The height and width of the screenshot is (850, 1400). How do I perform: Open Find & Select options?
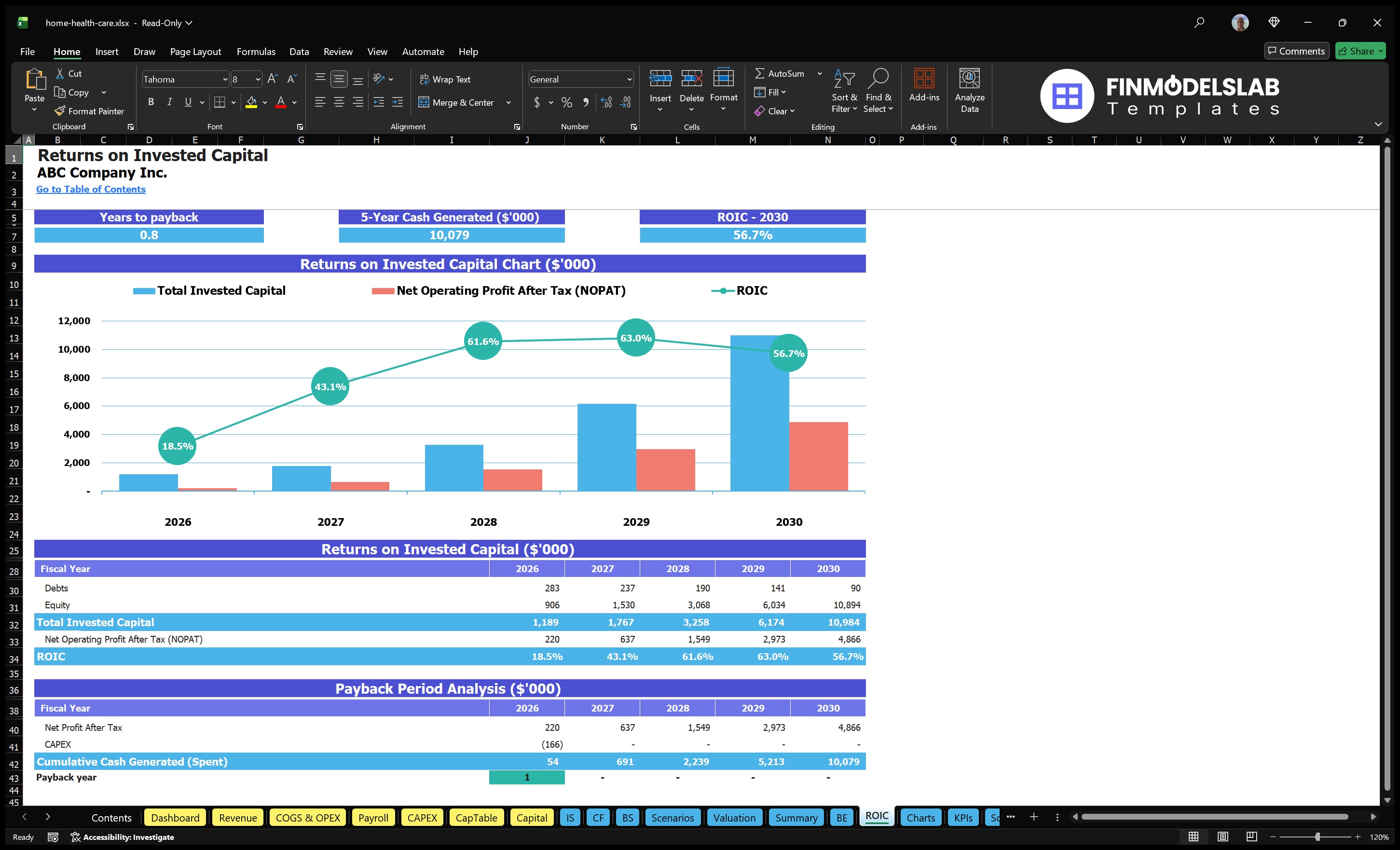[x=878, y=90]
